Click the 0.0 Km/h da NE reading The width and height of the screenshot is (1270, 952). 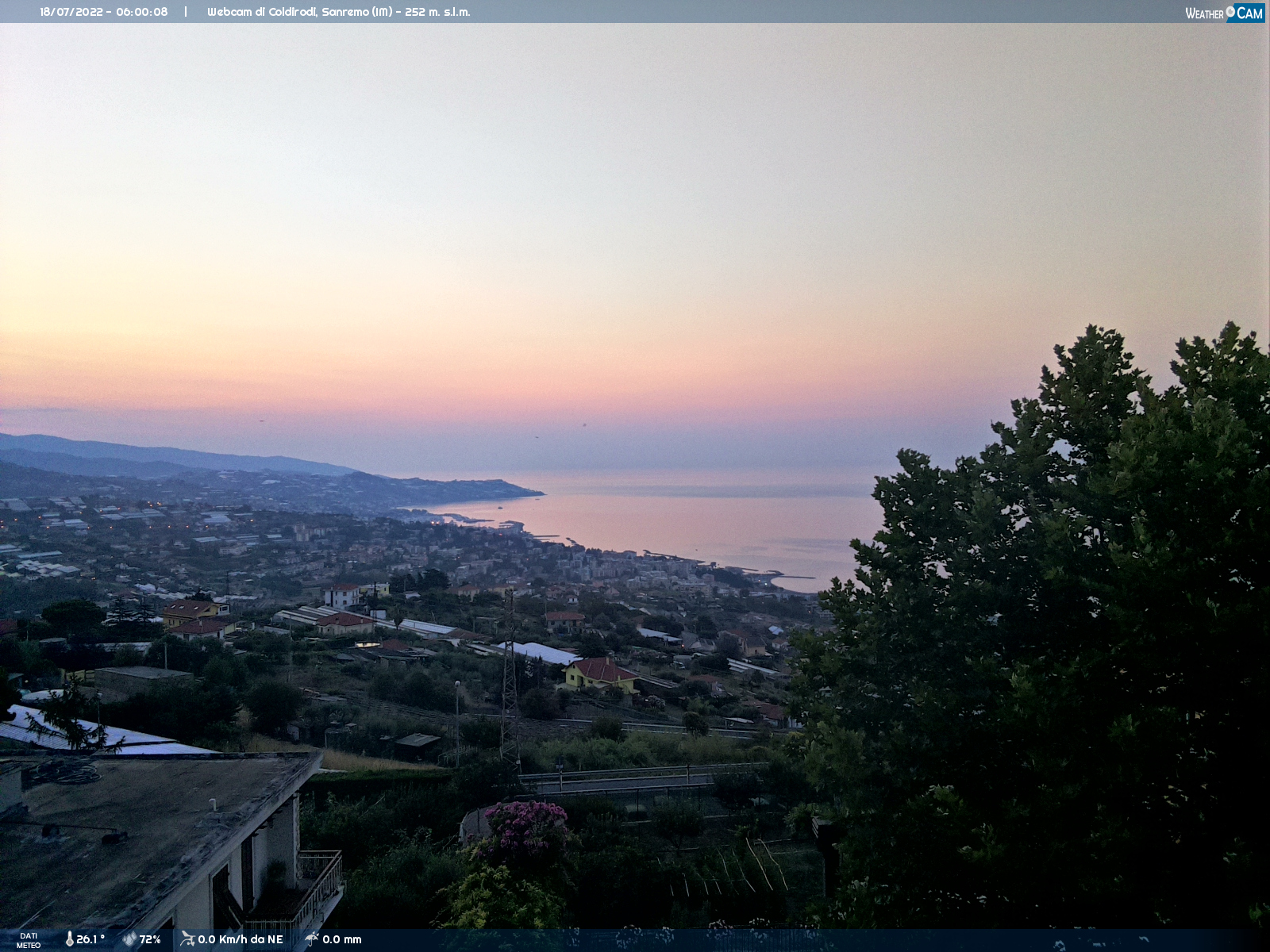click(x=241, y=939)
